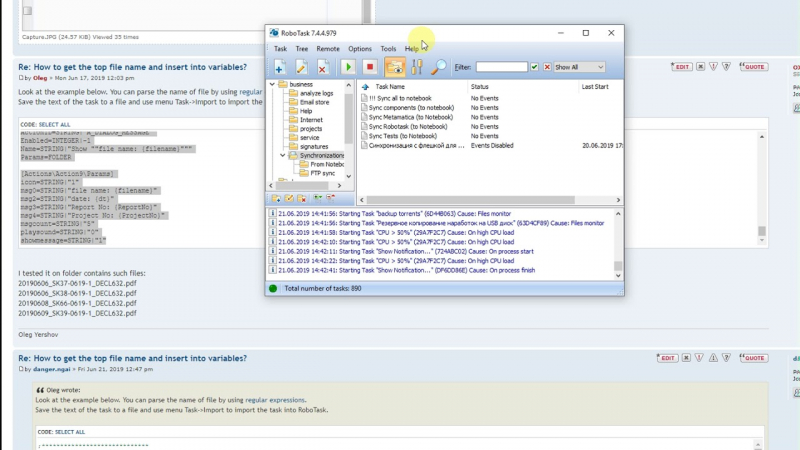
Task: Click the red X clear filter box
Action: 546,67
